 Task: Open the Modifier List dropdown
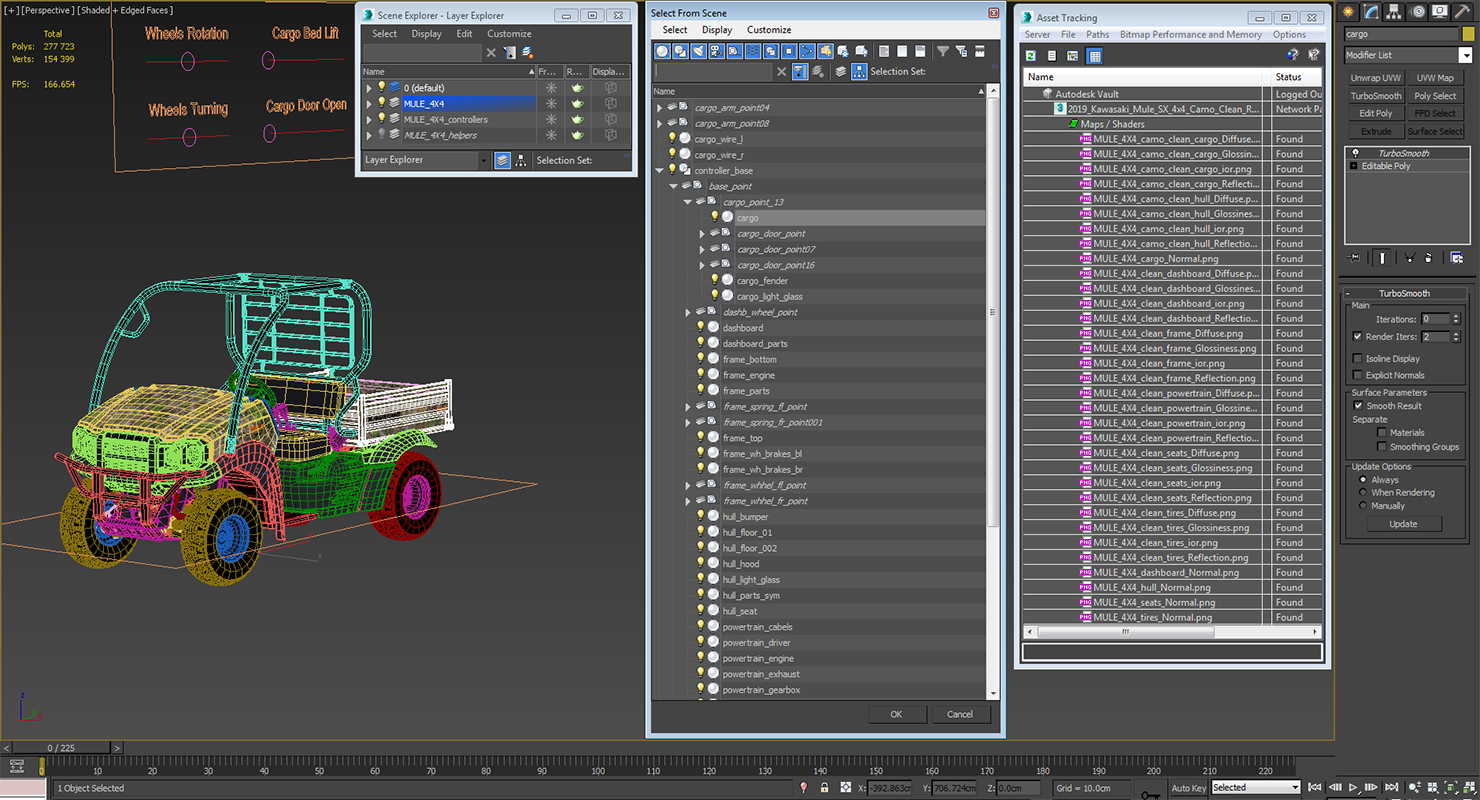[1465, 55]
